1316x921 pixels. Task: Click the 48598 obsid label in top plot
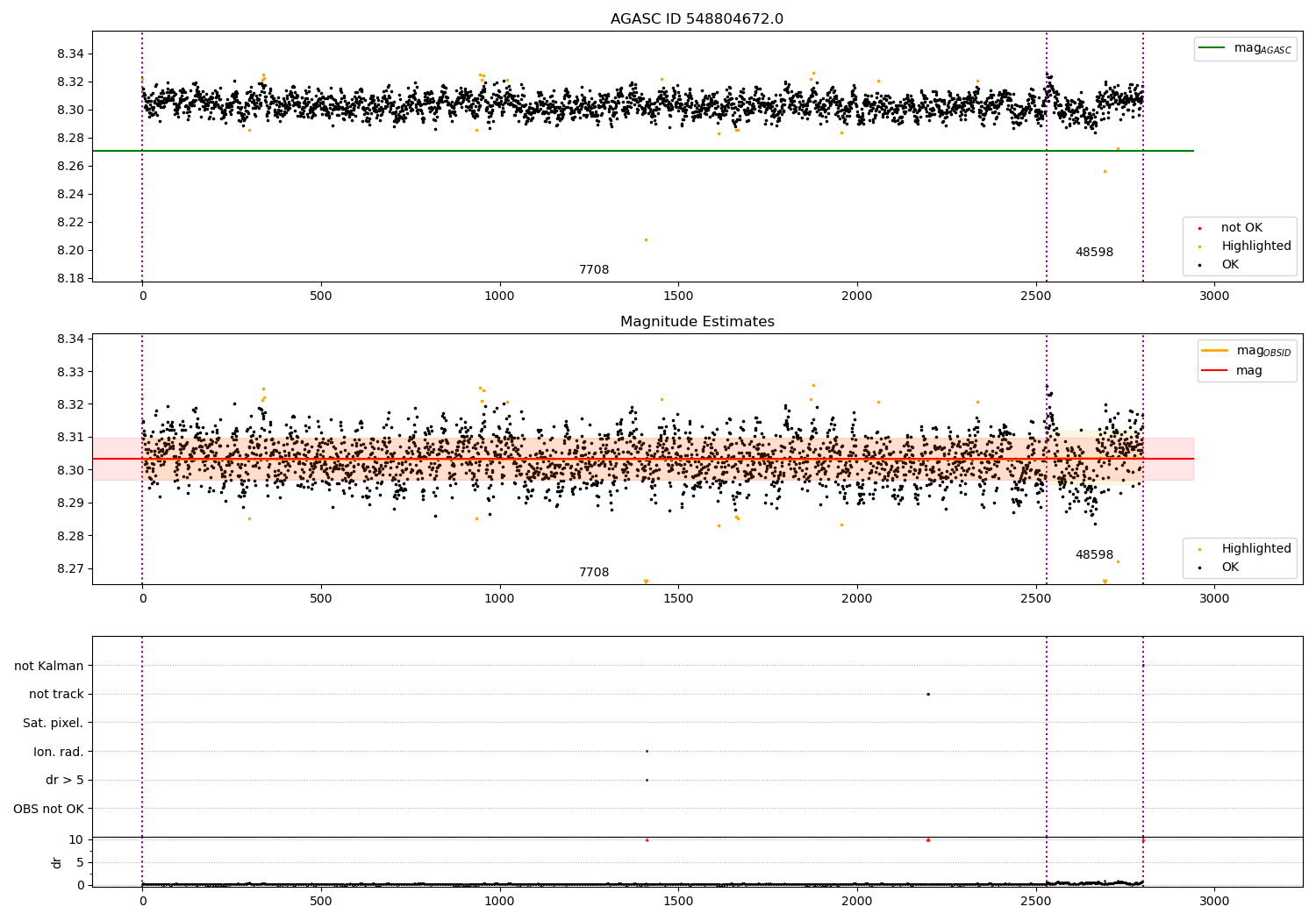(x=1094, y=253)
